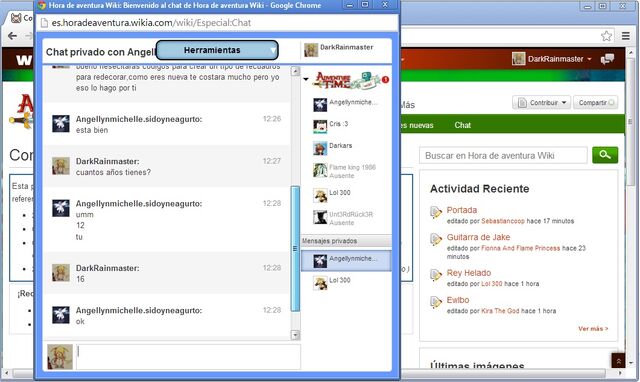Open the Portada recent activity link
The height and width of the screenshot is (382, 640).
(462, 210)
